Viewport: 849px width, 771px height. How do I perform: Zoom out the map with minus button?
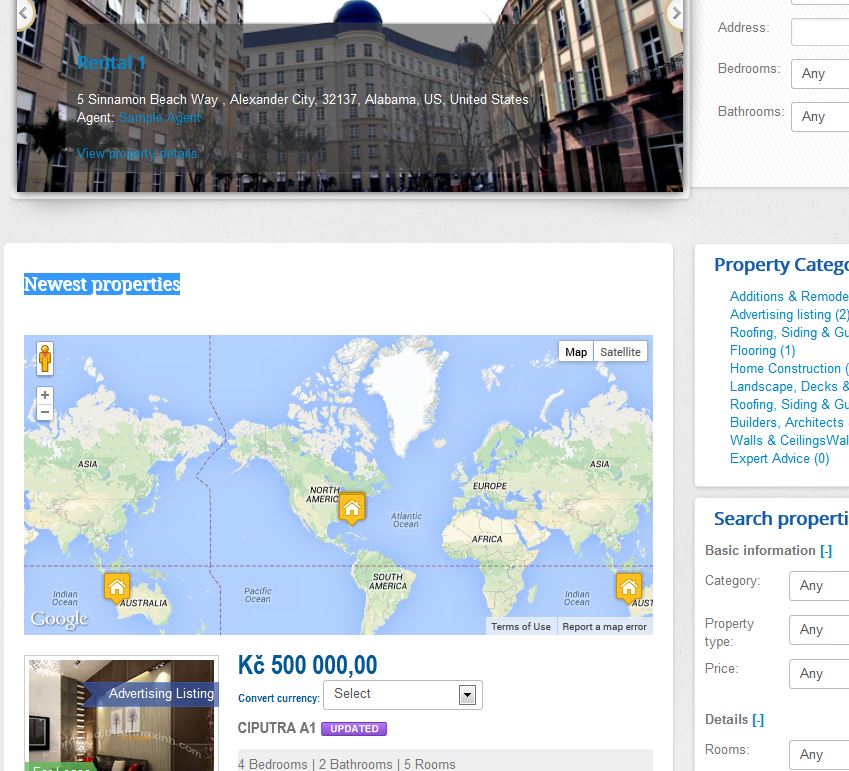(45, 412)
